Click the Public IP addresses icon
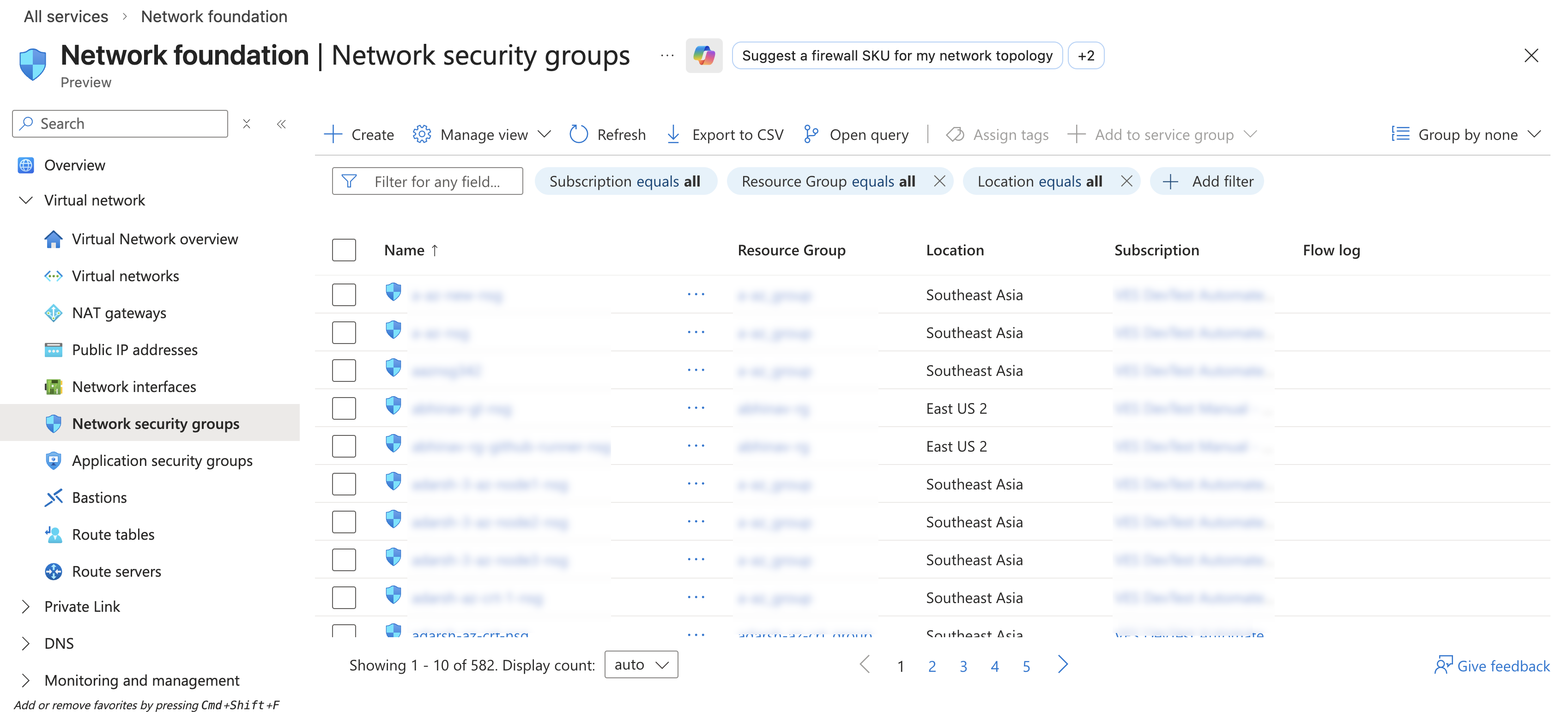 coord(54,350)
